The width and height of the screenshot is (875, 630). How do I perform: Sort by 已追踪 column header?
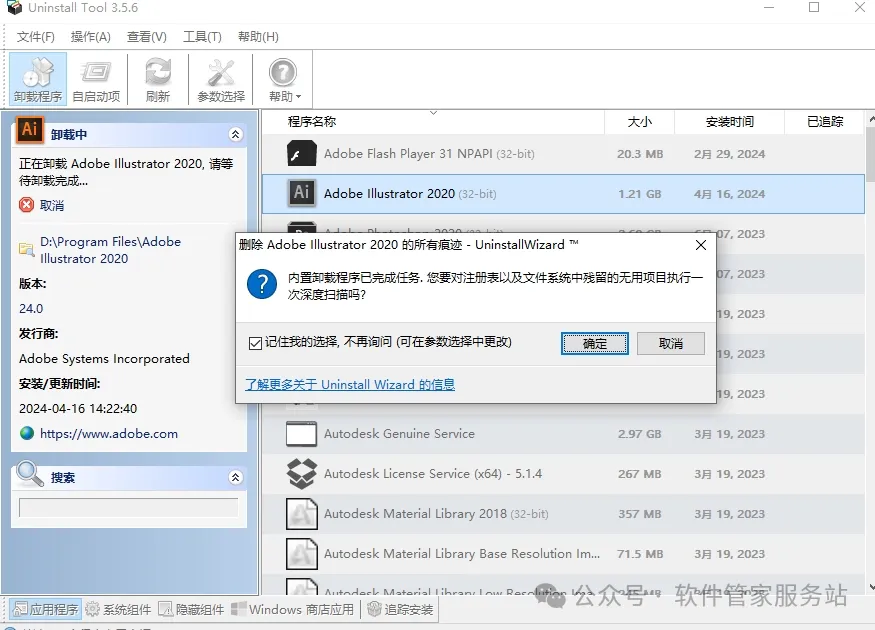coord(825,122)
